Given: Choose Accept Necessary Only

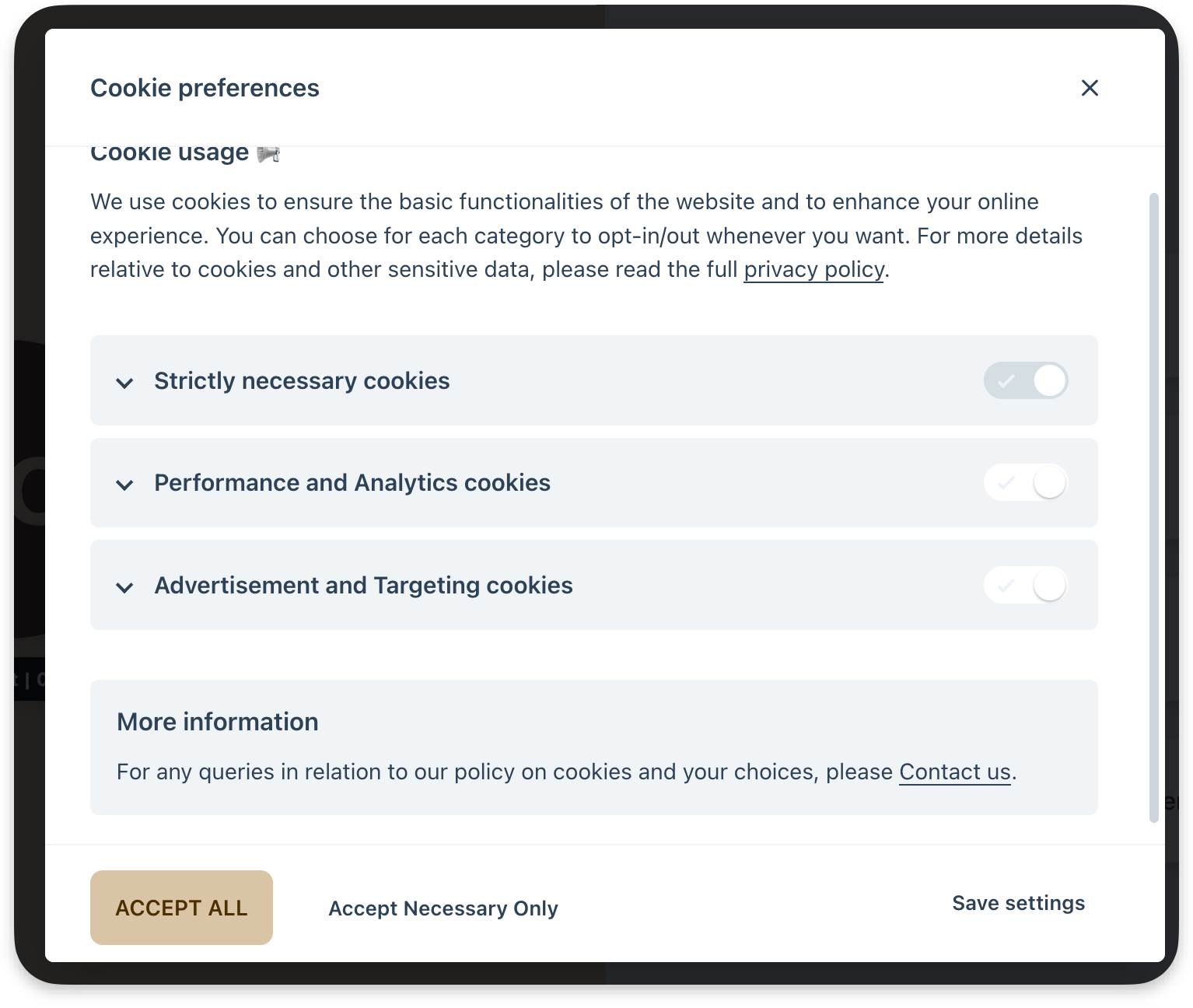Looking at the screenshot, I should [443, 908].
